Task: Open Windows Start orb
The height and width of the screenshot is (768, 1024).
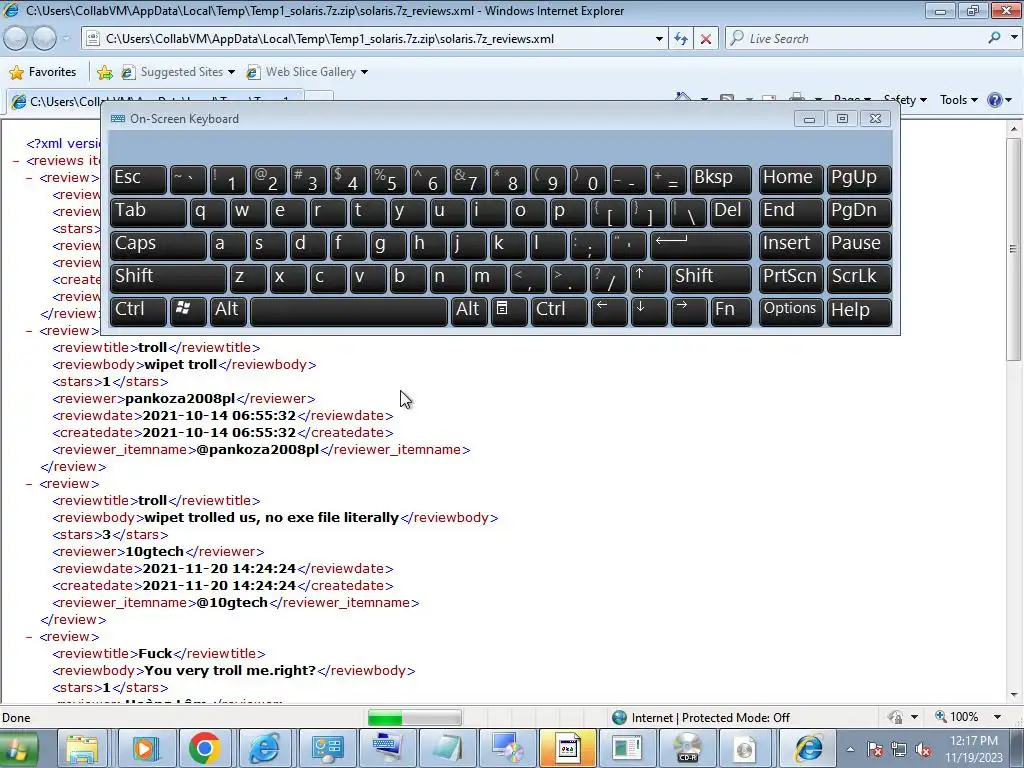Action: (18, 748)
